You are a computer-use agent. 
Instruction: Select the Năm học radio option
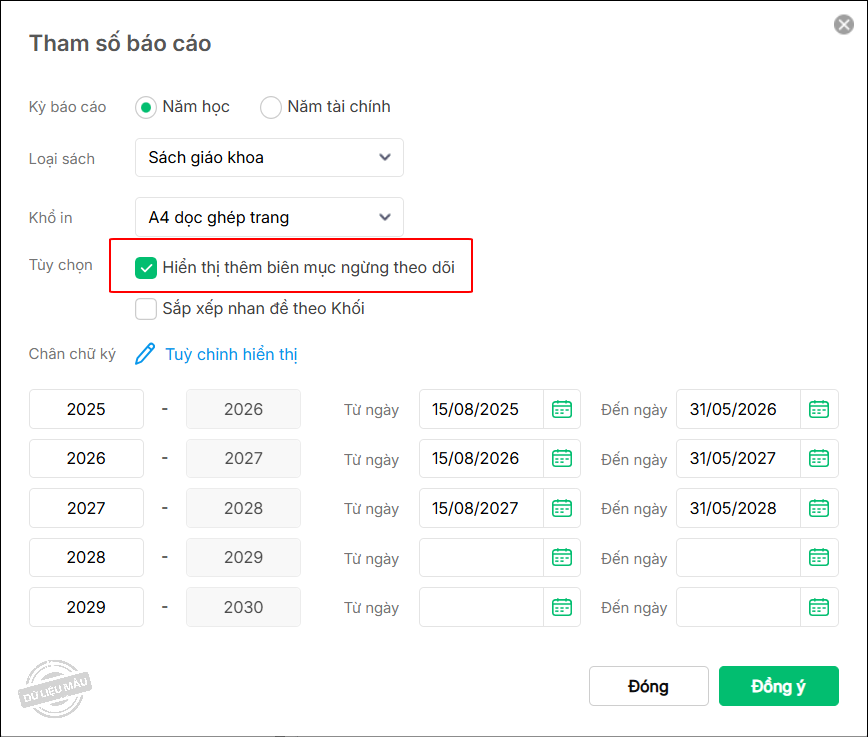(146, 107)
